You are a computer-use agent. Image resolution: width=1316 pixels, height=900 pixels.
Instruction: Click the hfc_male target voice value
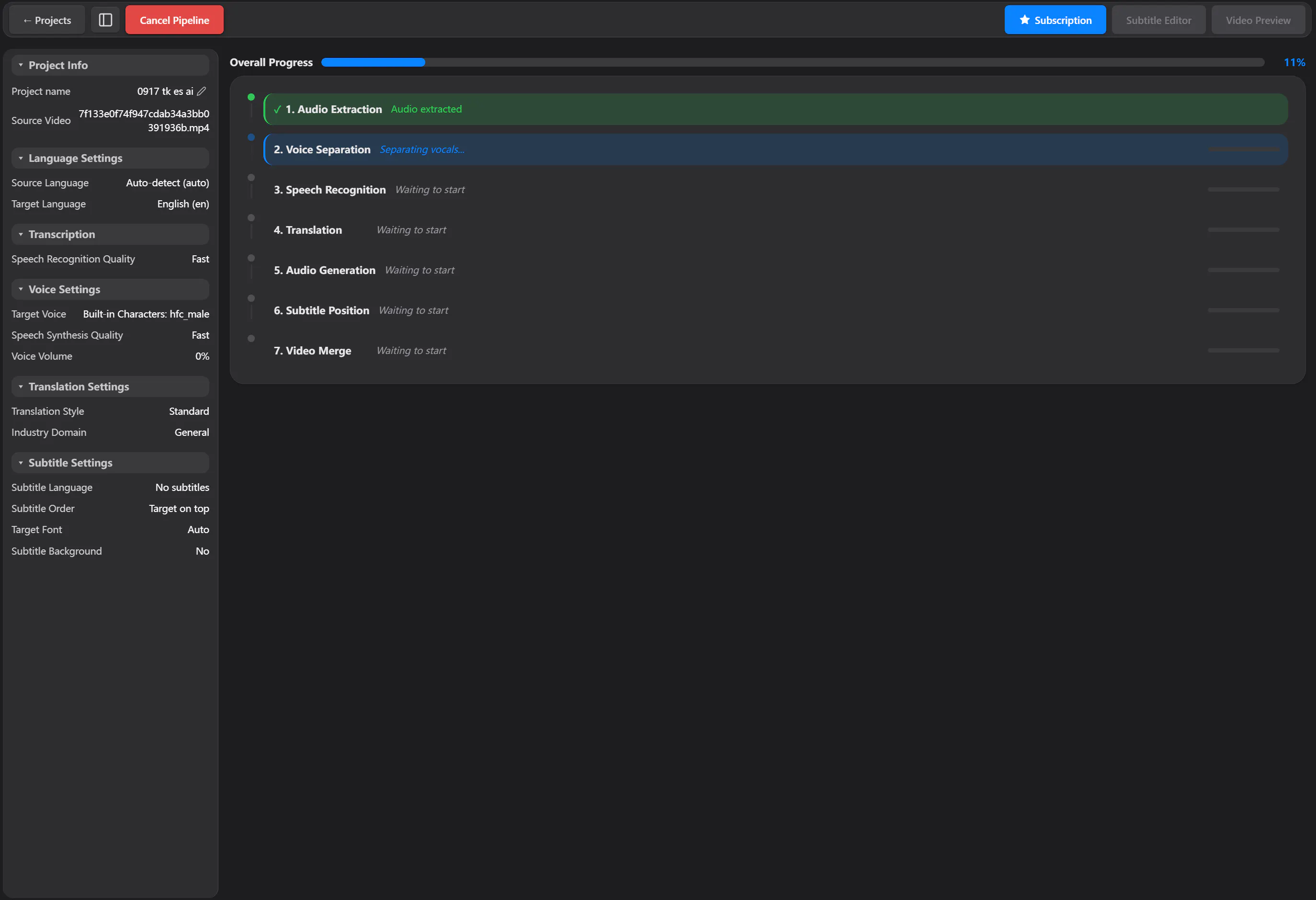pyautogui.click(x=146, y=314)
